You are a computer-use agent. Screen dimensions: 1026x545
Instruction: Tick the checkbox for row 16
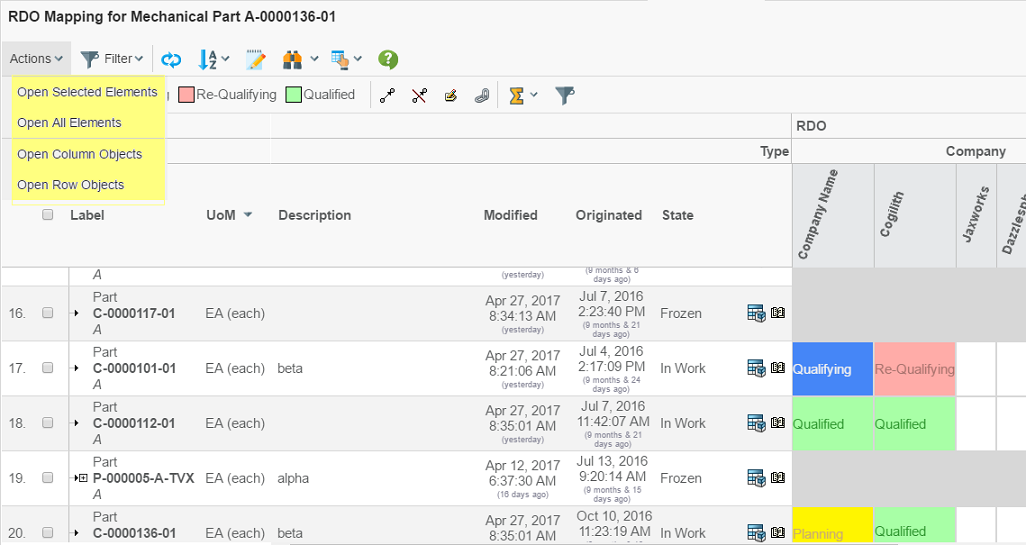(x=47, y=313)
